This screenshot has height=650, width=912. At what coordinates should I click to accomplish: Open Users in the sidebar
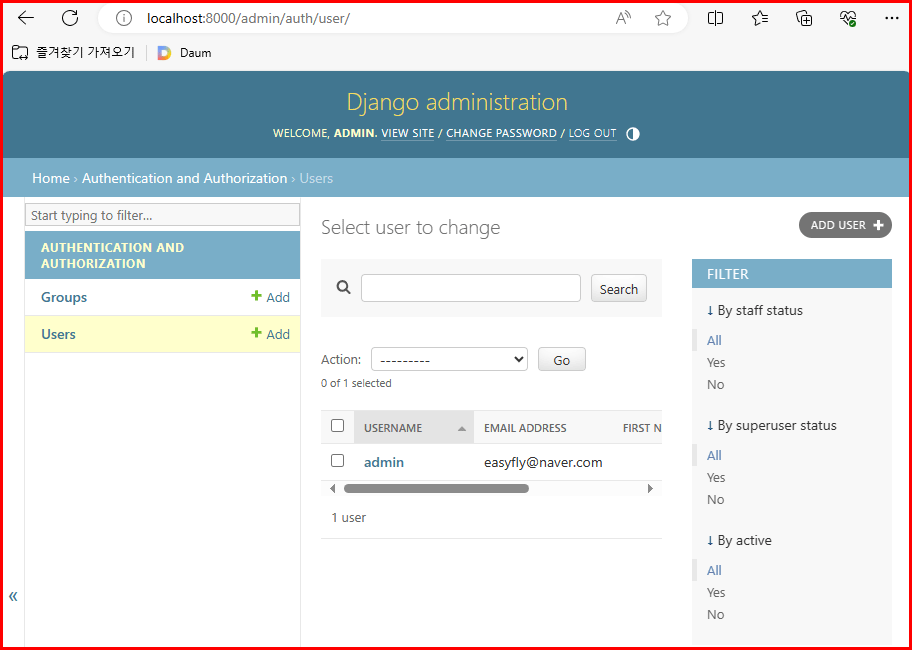click(x=58, y=334)
